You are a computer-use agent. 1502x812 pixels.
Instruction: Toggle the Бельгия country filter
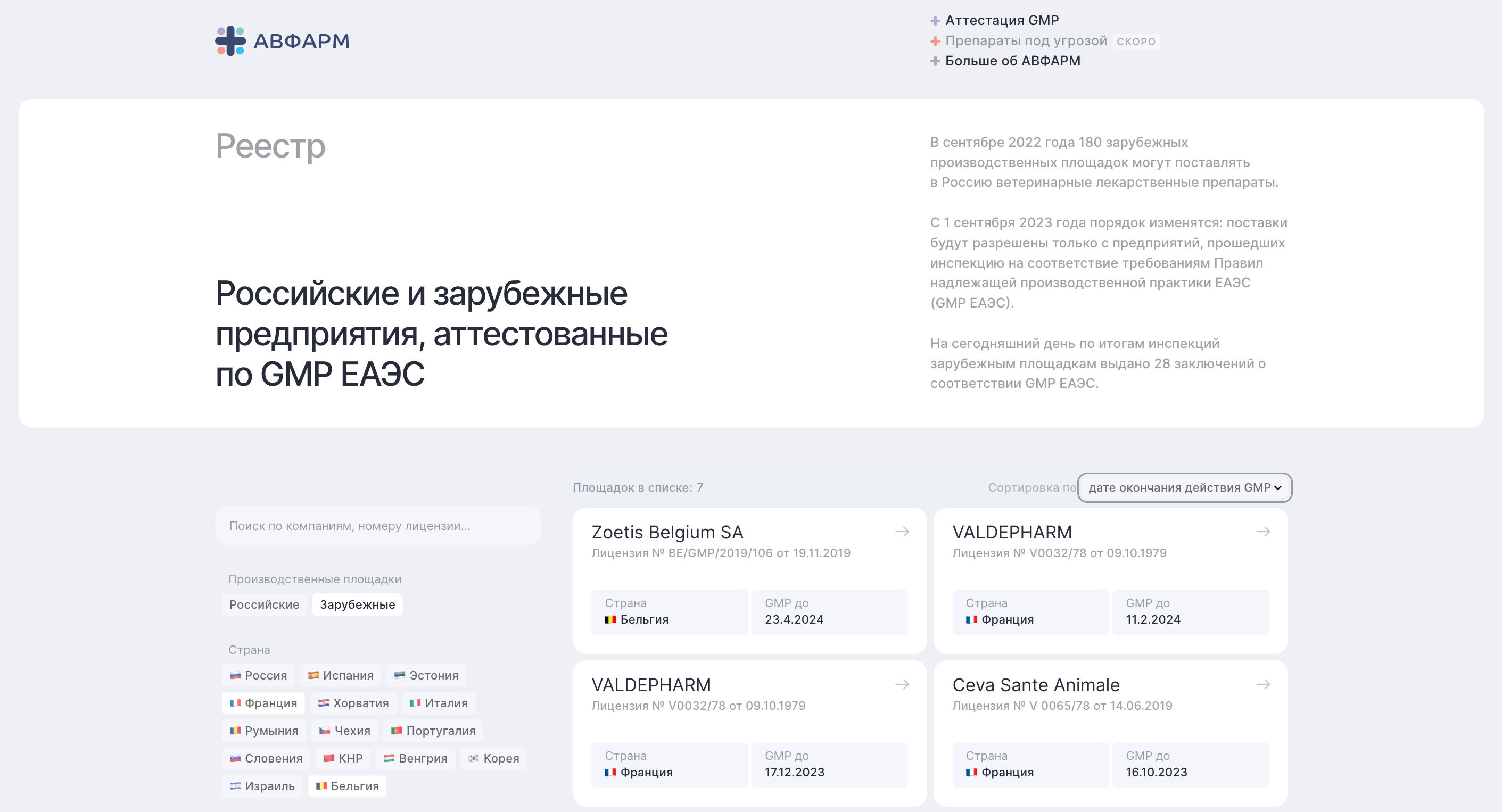pyautogui.click(x=348, y=786)
